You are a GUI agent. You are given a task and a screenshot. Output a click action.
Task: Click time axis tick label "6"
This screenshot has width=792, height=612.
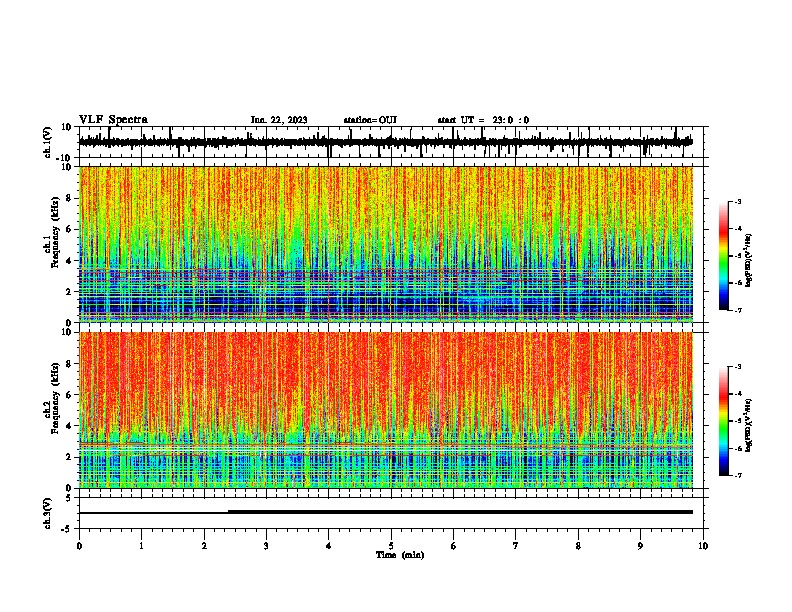[454, 546]
